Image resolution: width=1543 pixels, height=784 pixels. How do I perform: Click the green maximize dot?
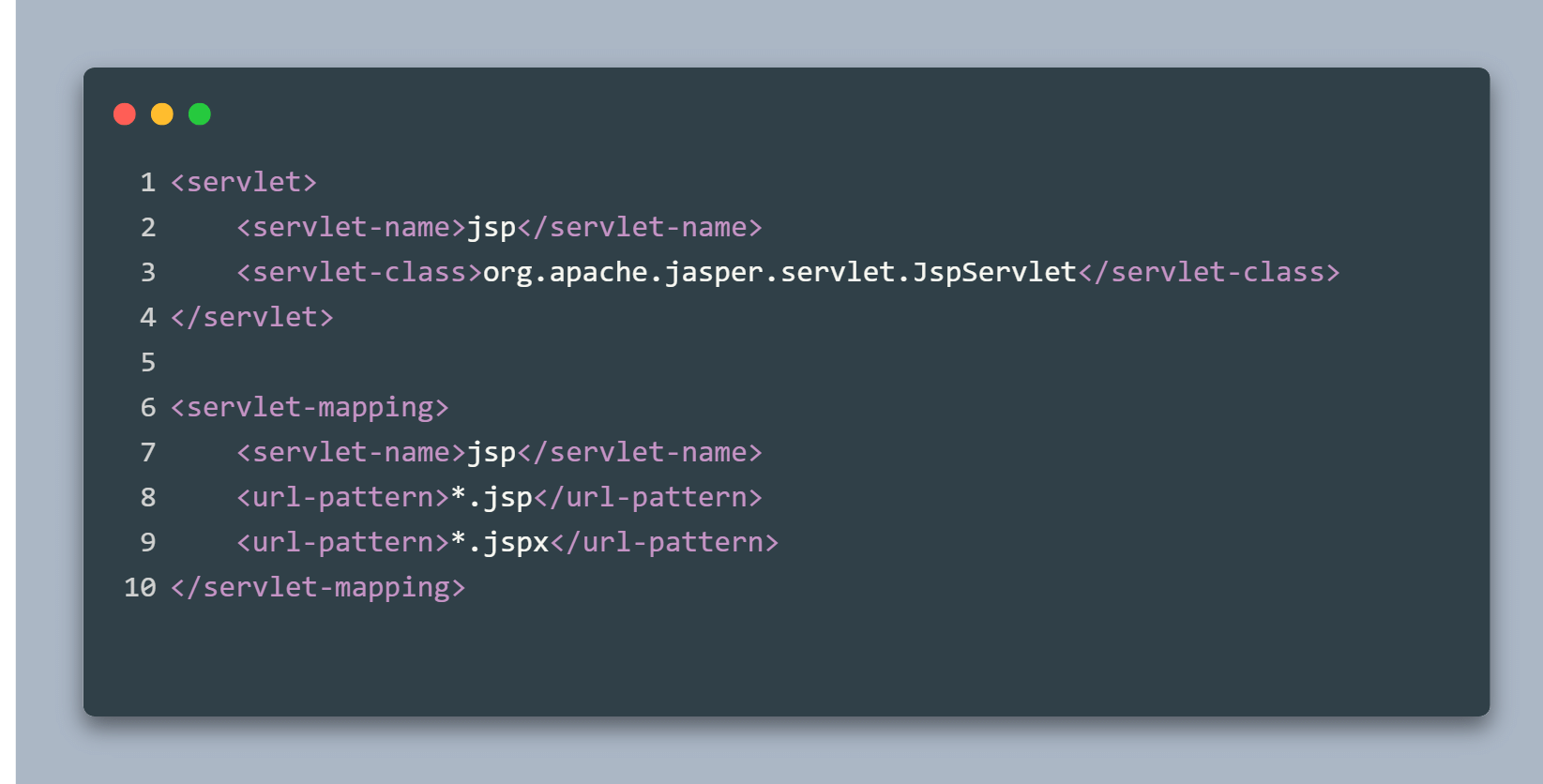200,114
